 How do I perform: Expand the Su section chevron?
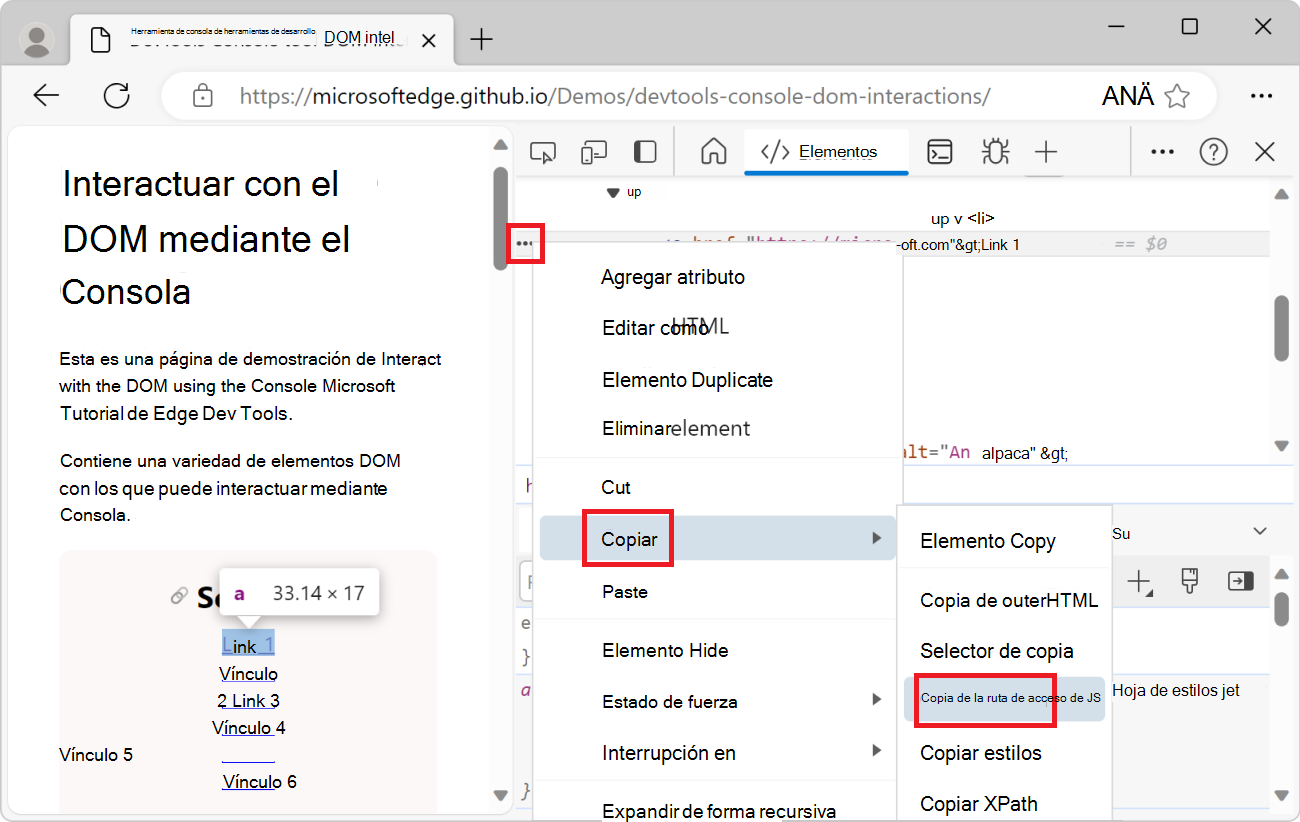click(1258, 532)
